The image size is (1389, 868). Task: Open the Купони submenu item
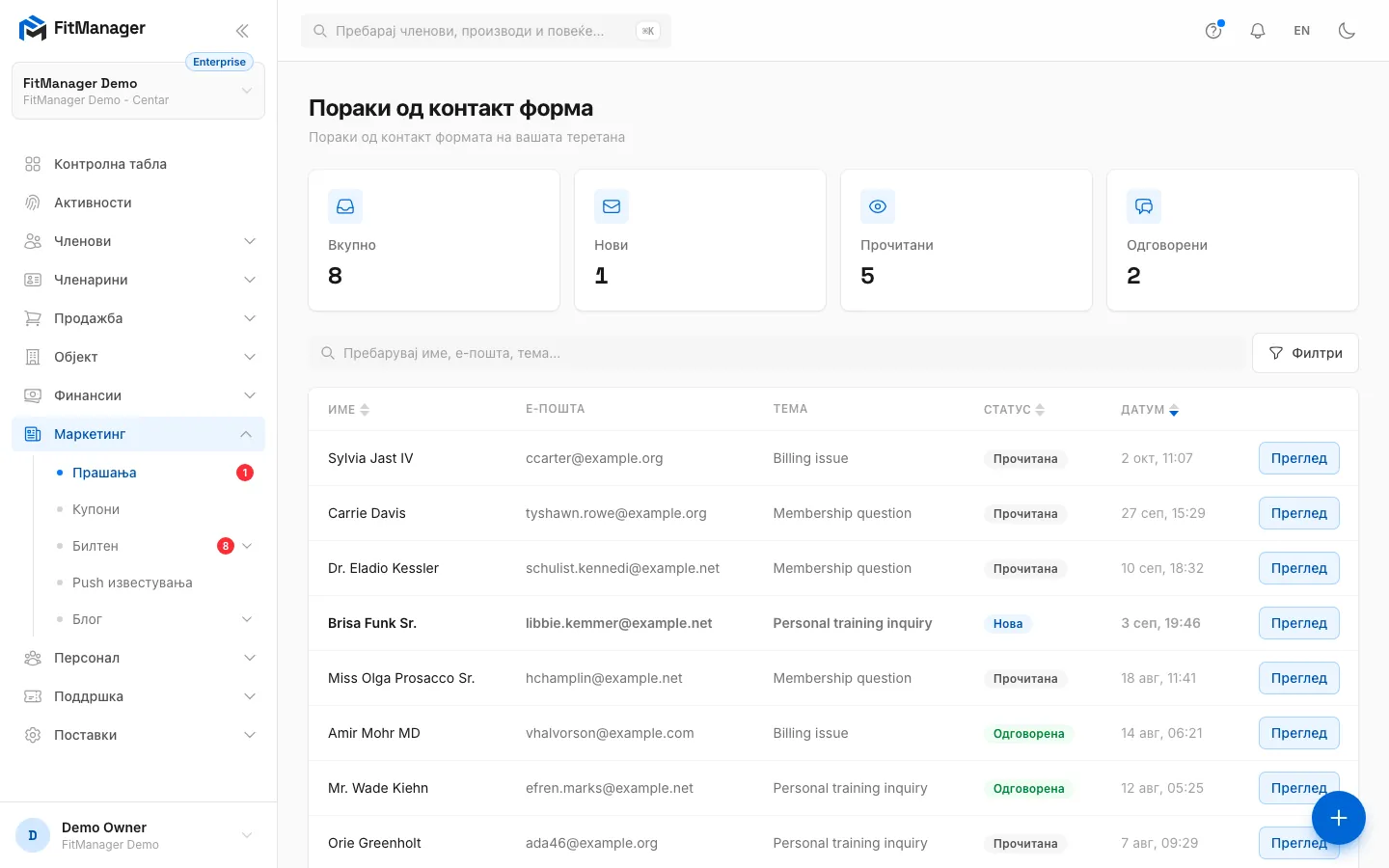(x=155, y=509)
